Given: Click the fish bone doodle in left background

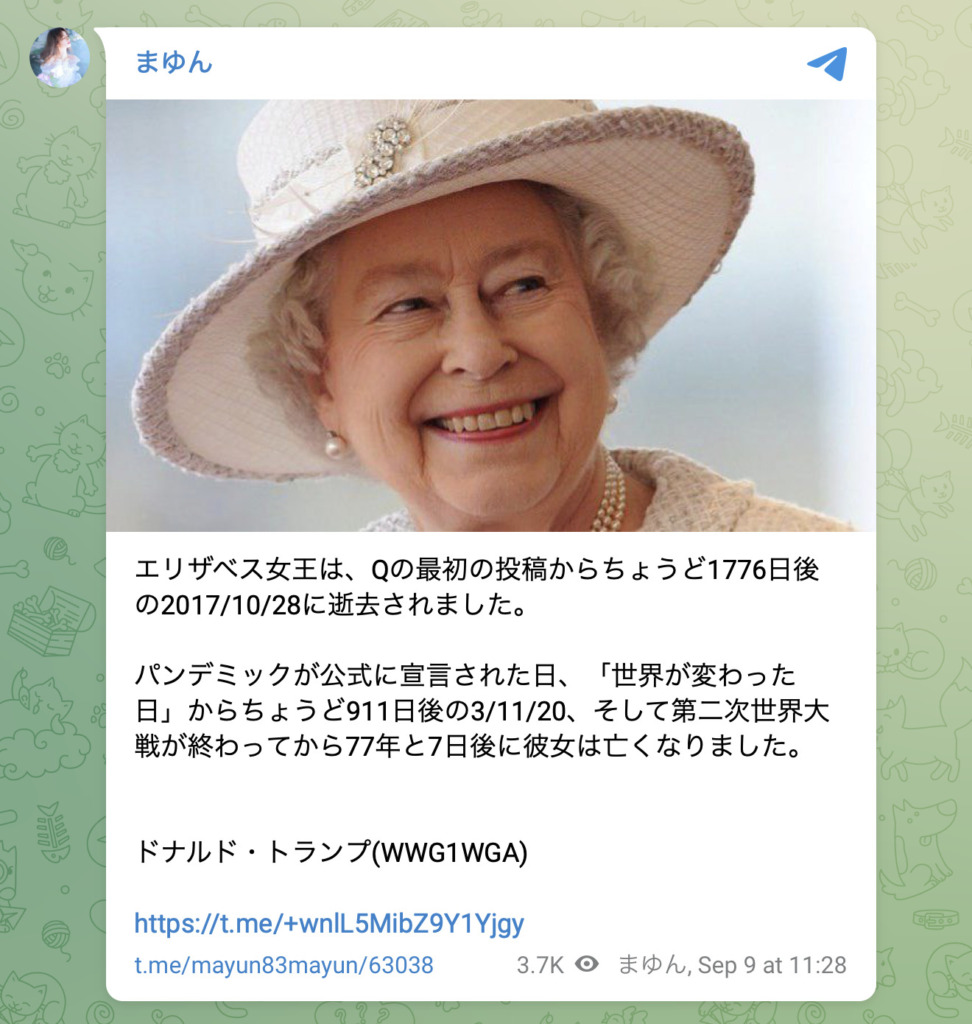Looking at the screenshot, I should tap(52, 831).
